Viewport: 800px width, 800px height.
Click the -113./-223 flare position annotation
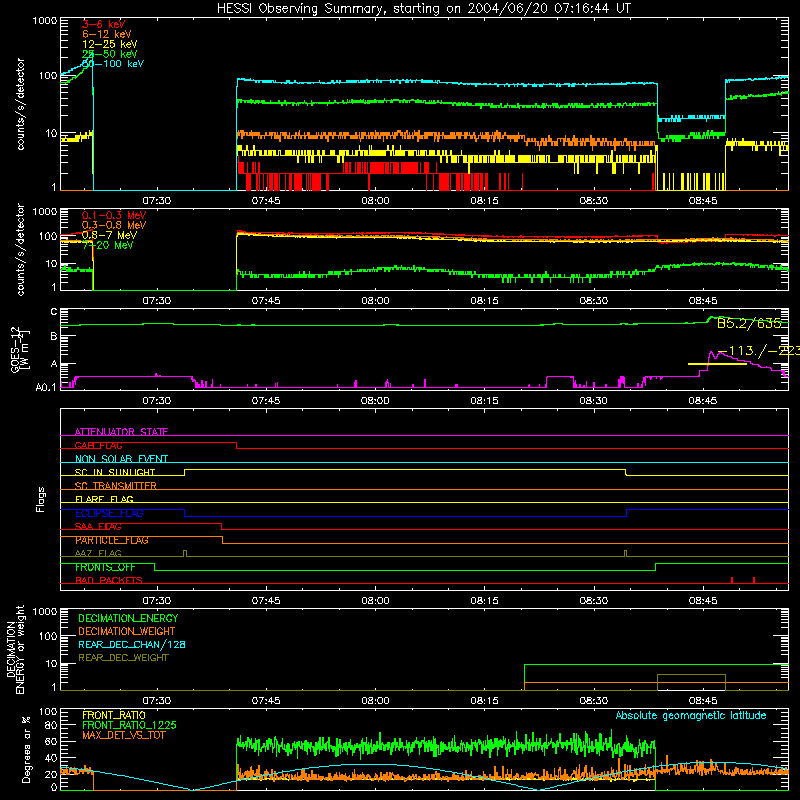point(759,351)
